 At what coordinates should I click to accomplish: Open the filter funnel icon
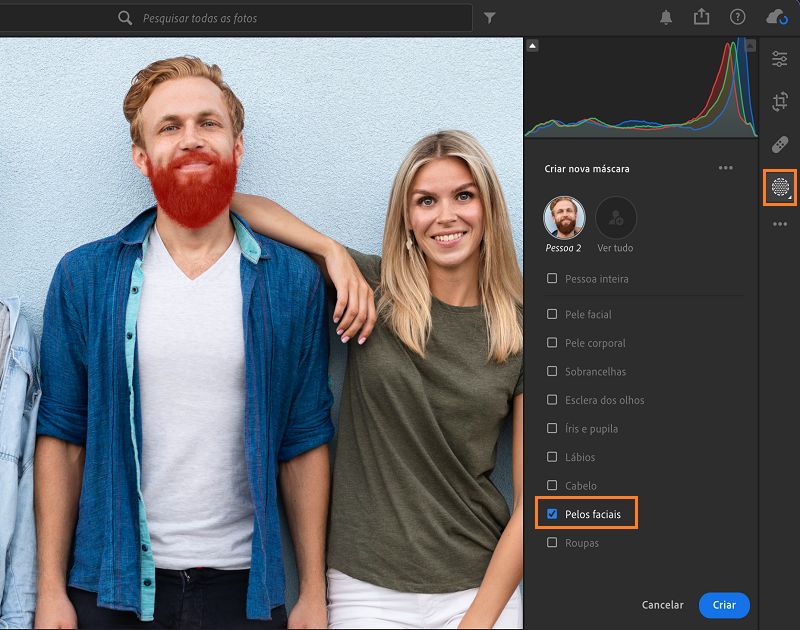(x=489, y=18)
